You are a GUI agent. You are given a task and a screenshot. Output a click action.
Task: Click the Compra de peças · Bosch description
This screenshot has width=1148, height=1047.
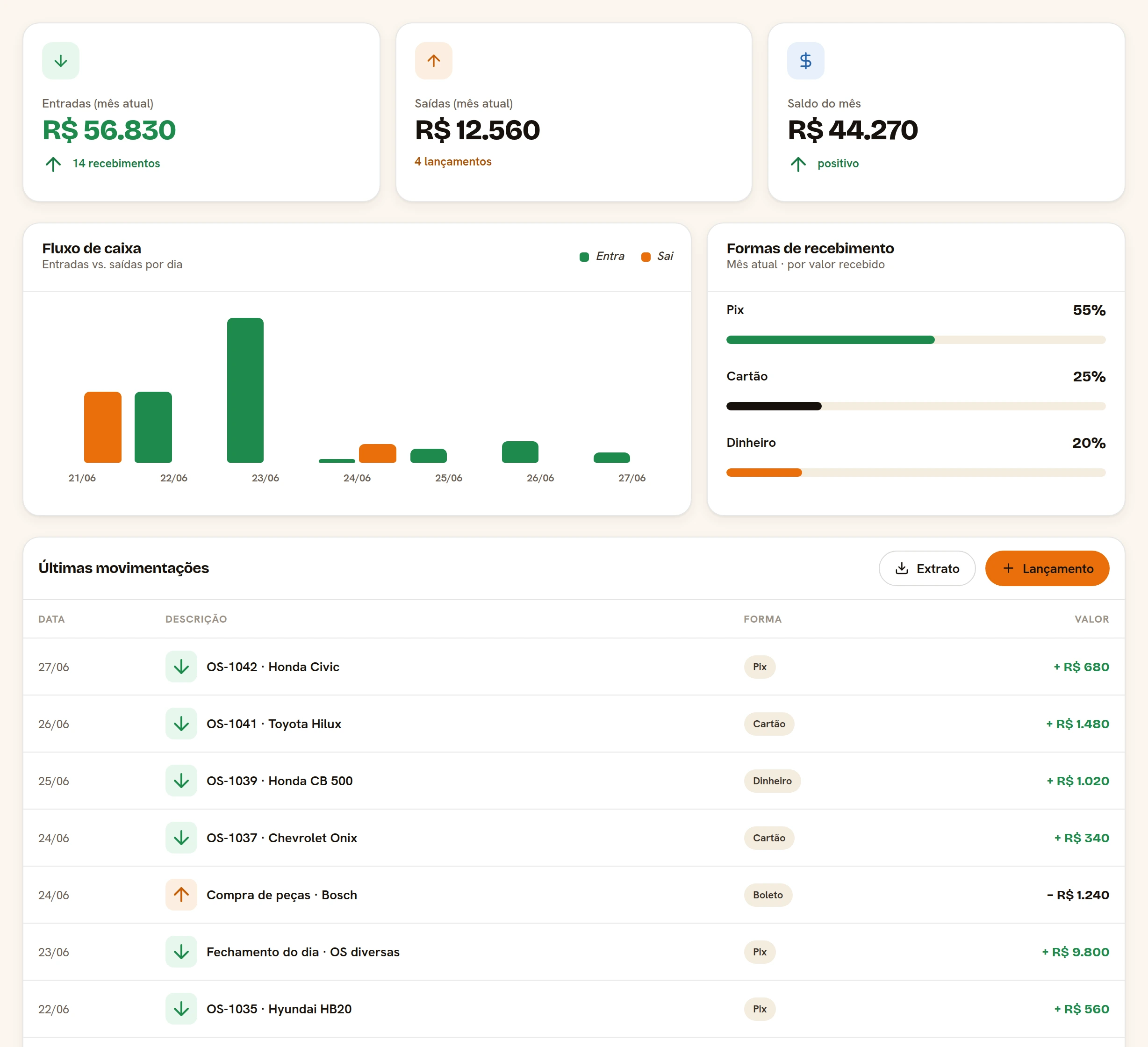282,895
